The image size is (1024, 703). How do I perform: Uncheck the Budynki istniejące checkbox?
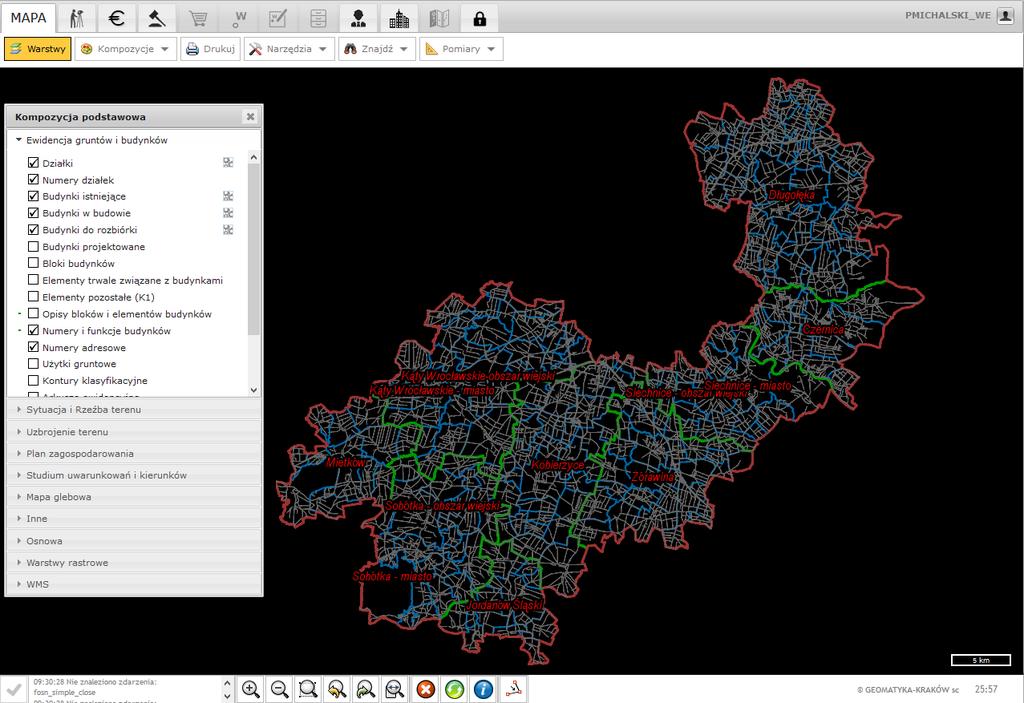click(33, 196)
